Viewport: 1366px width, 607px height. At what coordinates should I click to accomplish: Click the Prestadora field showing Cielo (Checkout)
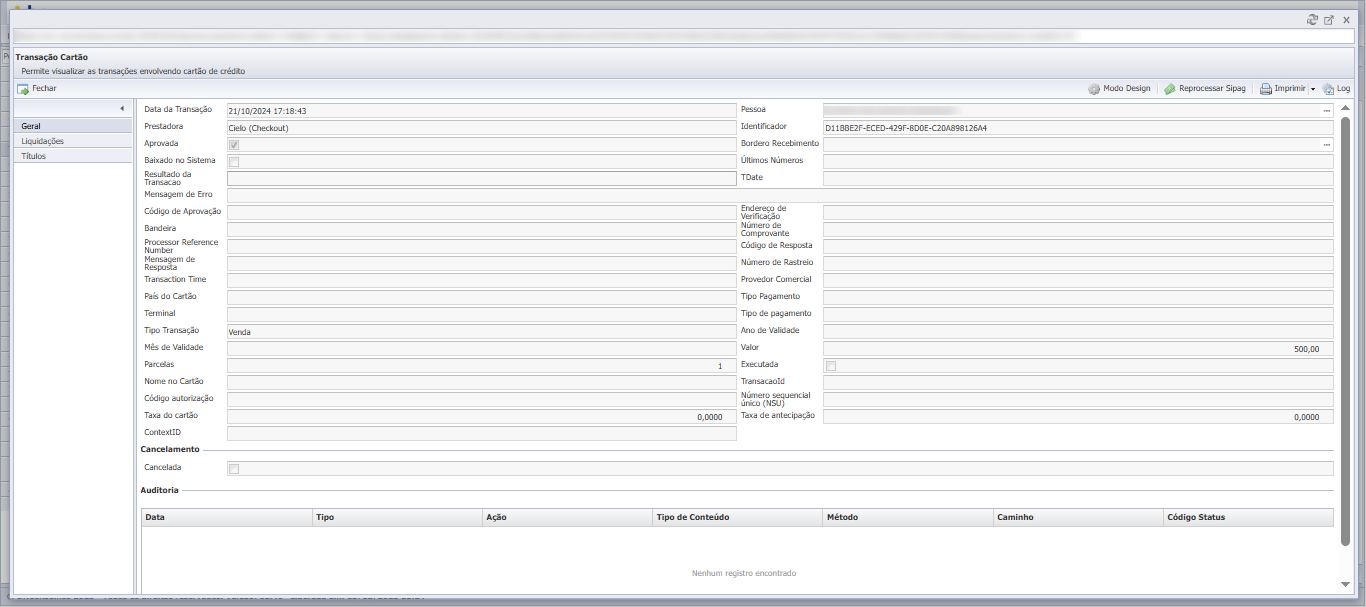(x=482, y=128)
